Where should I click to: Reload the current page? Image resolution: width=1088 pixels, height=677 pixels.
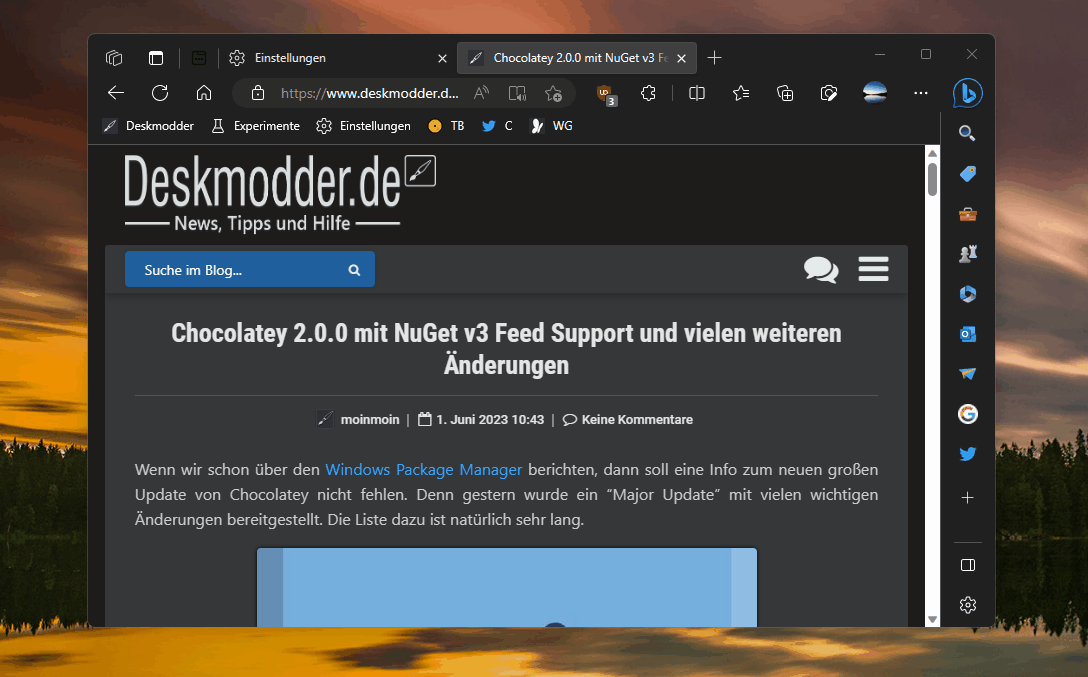point(160,93)
